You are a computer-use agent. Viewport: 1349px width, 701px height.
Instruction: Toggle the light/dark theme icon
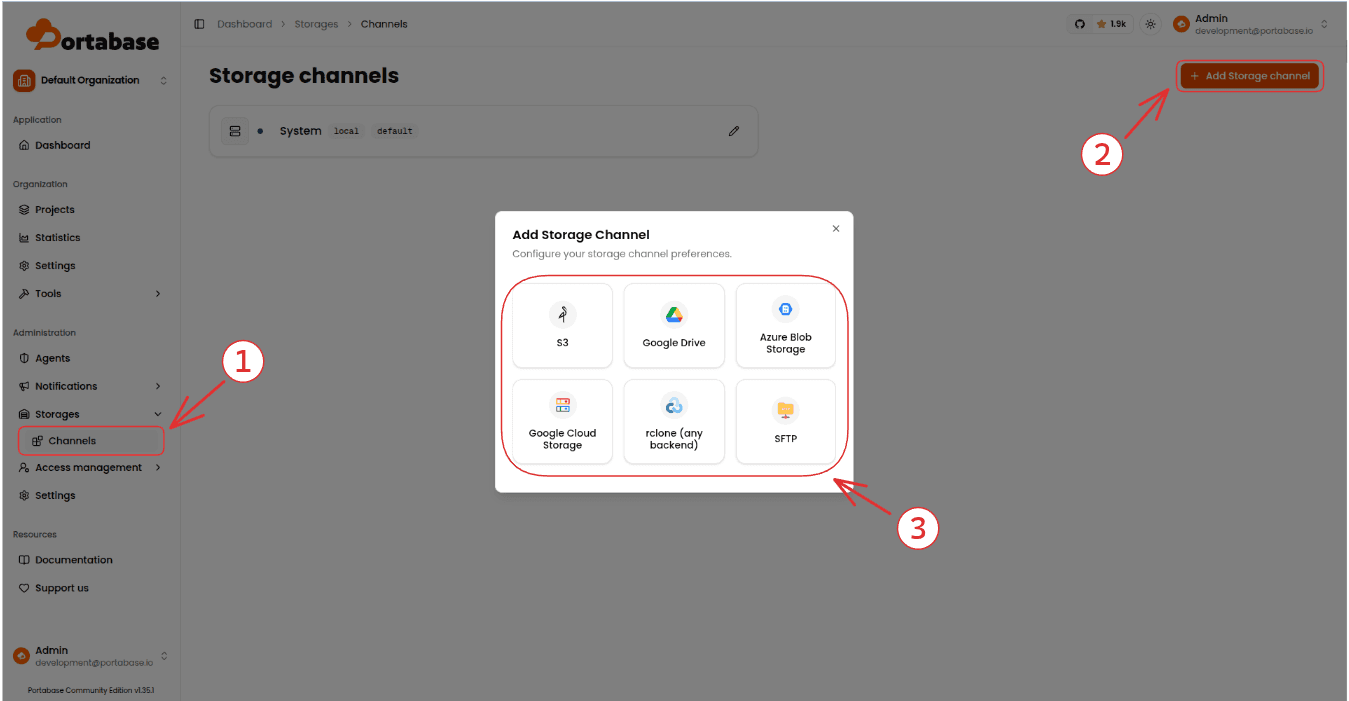click(x=1150, y=24)
